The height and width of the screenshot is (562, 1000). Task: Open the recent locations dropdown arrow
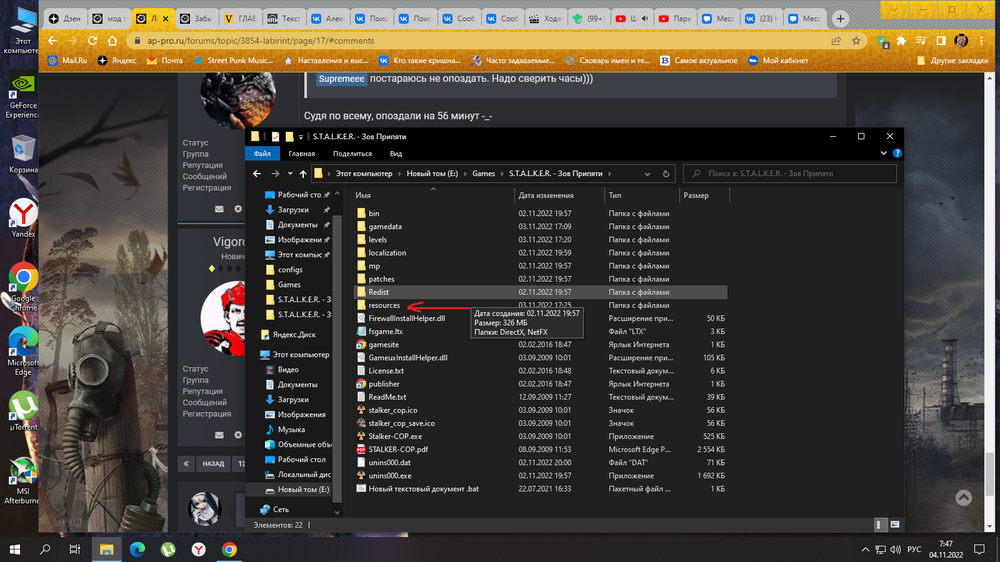tap(289, 174)
